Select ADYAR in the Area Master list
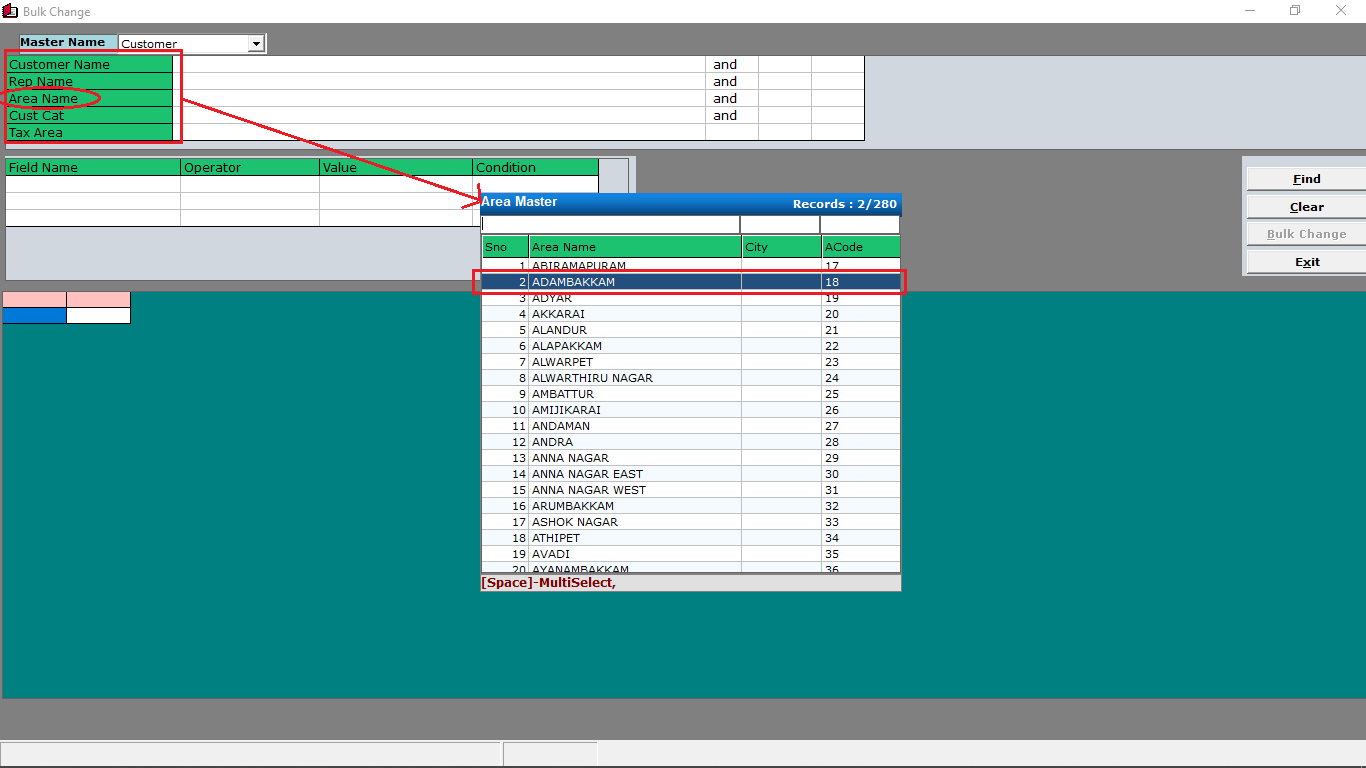The image size is (1366, 768). click(691, 298)
